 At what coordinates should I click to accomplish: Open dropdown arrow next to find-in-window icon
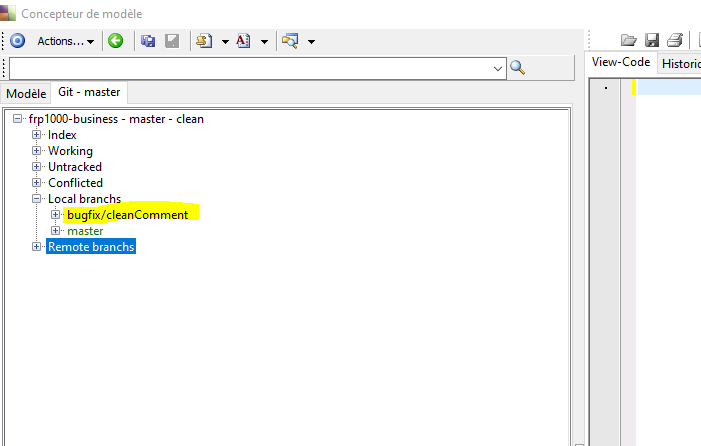pyautogui.click(x=312, y=42)
